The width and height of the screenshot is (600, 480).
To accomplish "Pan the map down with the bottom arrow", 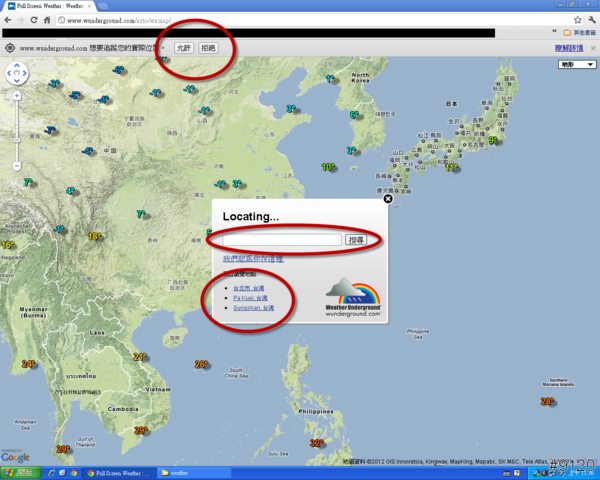I will pyautogui.click(x=16, y=80).
